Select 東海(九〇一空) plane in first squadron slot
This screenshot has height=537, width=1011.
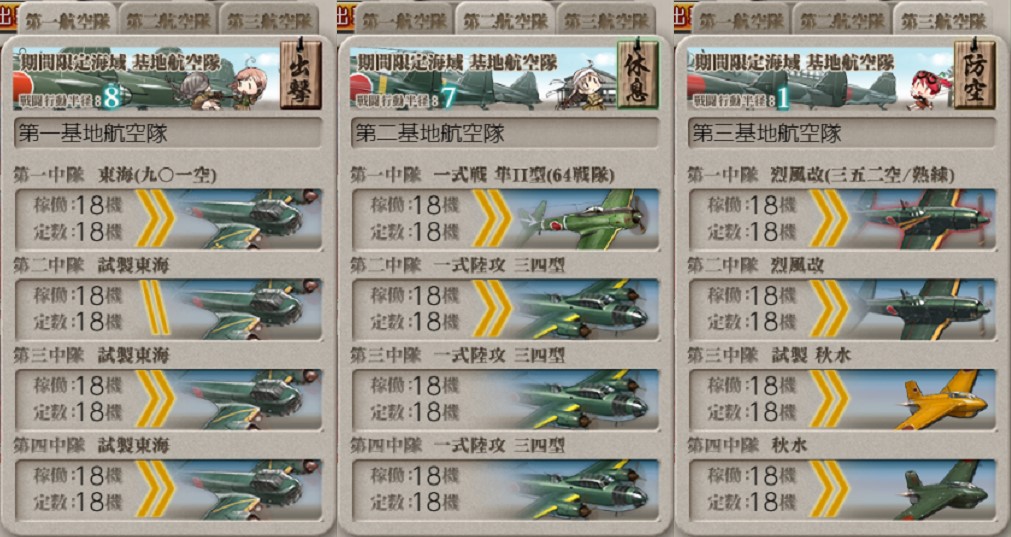point(168,219)
